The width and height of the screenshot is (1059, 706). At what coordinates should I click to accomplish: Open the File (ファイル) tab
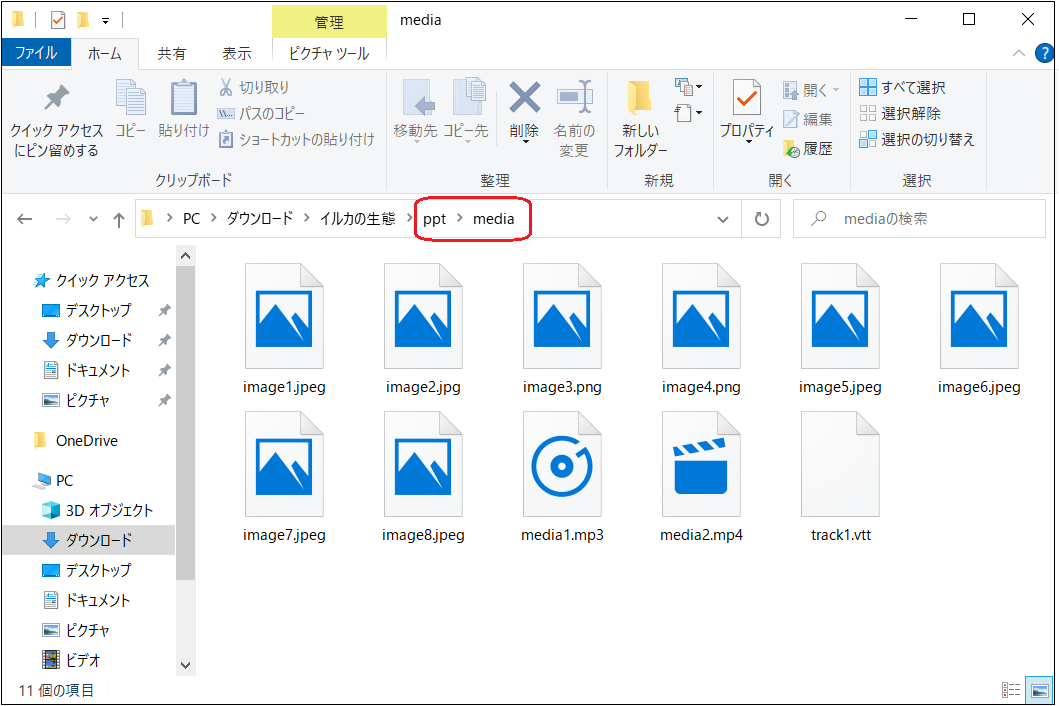coord(36,53)
